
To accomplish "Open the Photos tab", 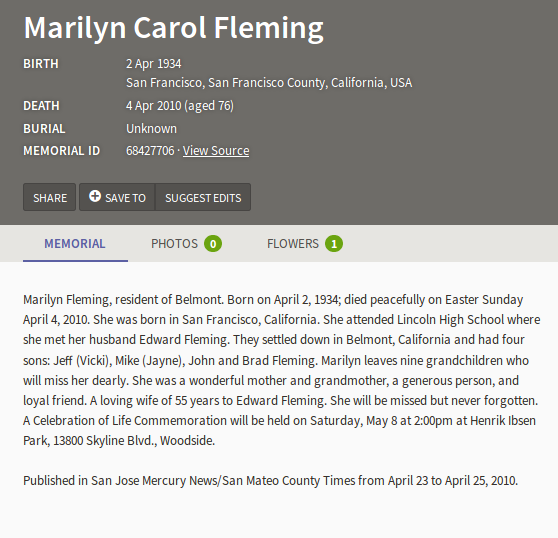I will tap(186, 244).
